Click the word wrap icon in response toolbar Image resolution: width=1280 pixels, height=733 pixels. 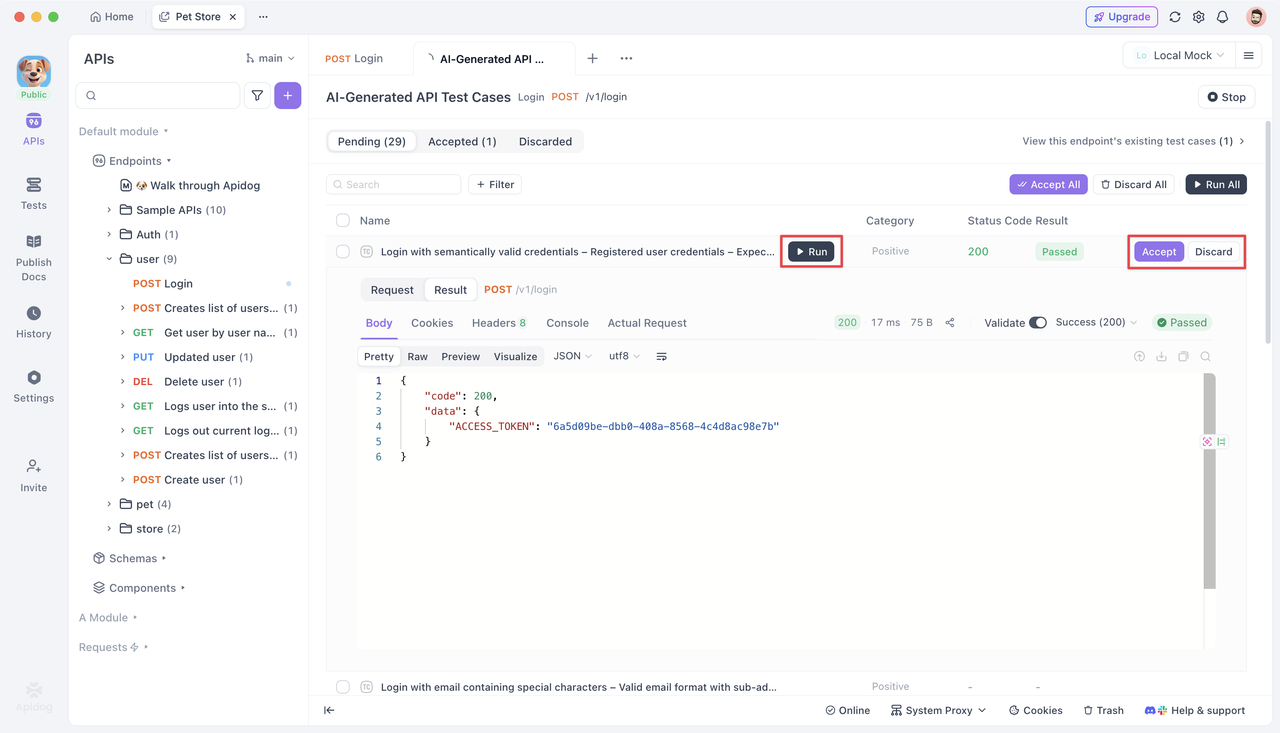[661, 357]
